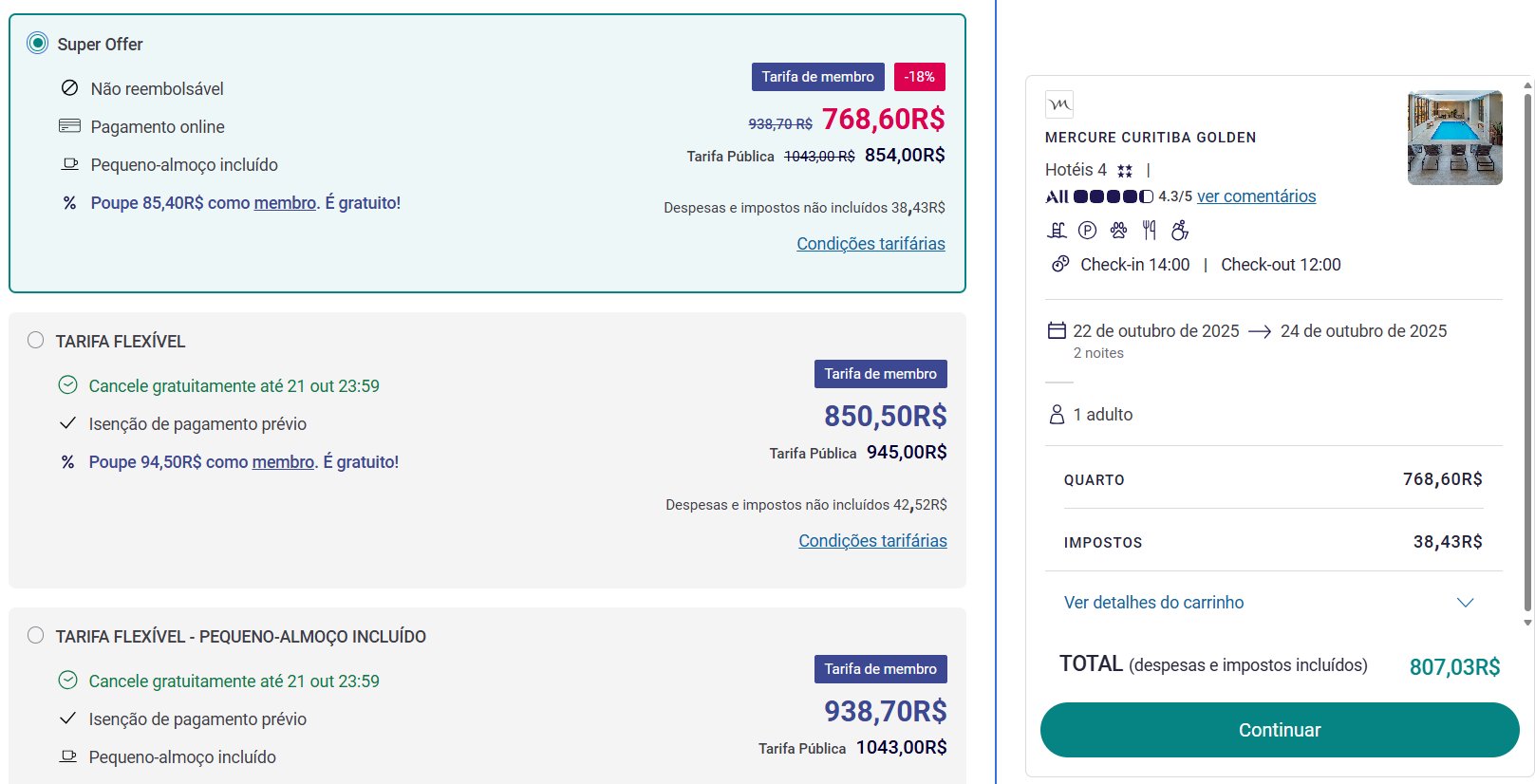Click the membro link in Poupe 85,40R$
Screen dimensions: 1535x784
[285, 203]
